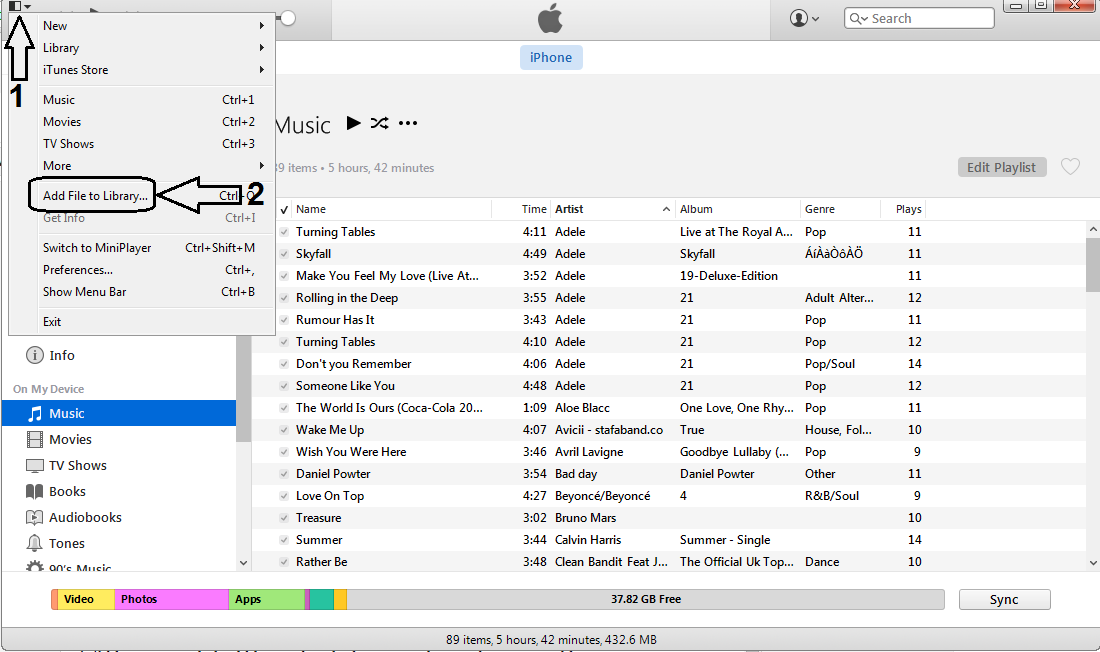Sort by Time column header

click(521, 209)
